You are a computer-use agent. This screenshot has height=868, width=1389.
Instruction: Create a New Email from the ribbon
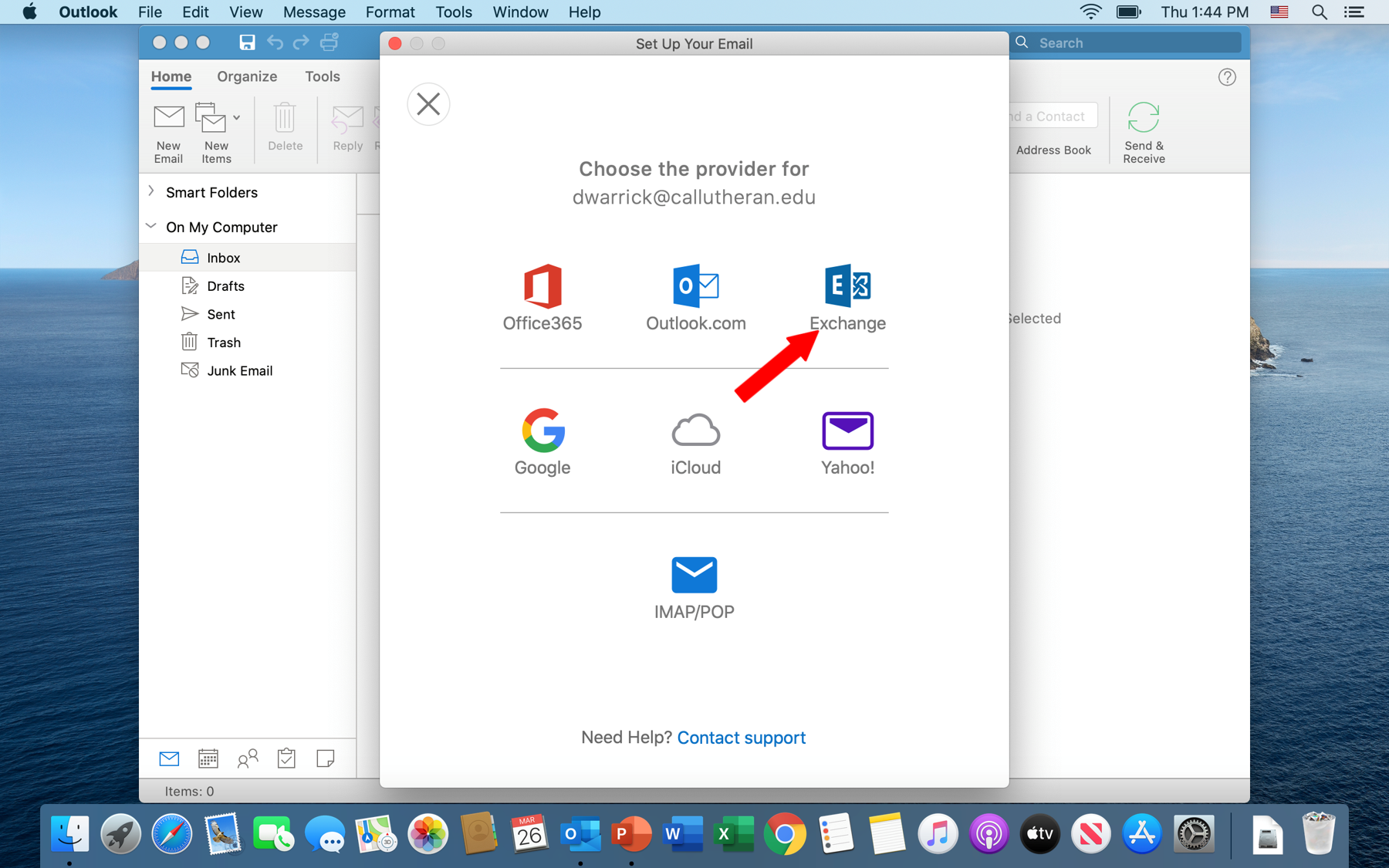pos(168,133)
